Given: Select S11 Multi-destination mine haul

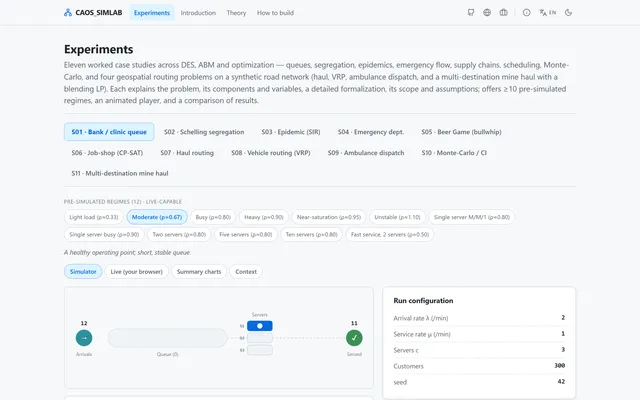Looking at the screenshot, I should (120, 173).
